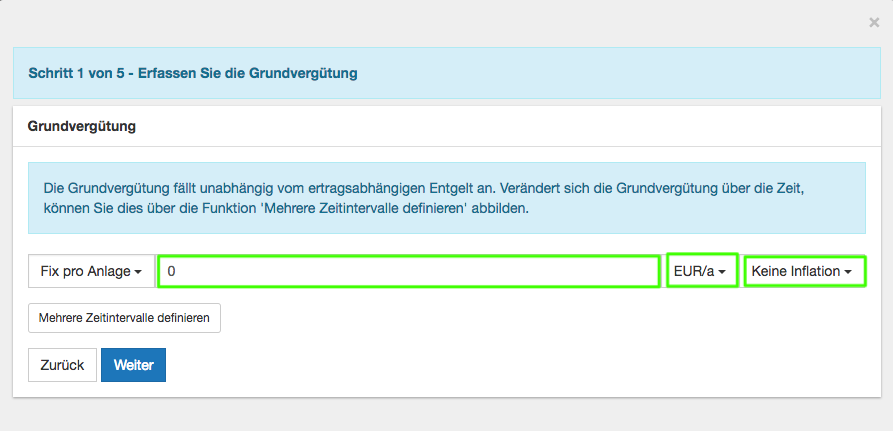Click the 'Schritt 1 von 5' step header
This screenshot has height=431, width=893.
tap(70, 73)
